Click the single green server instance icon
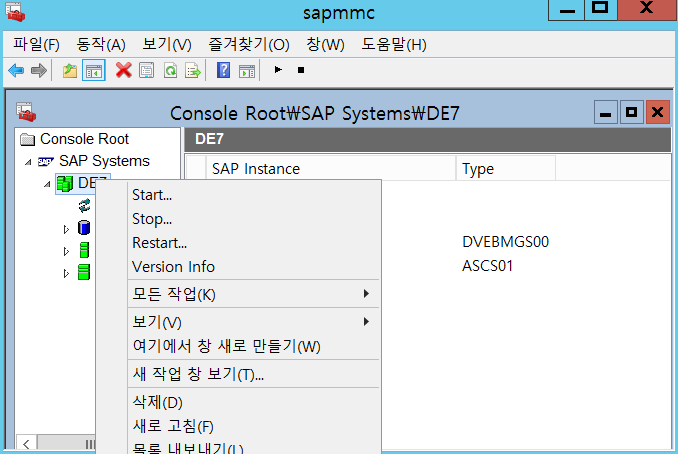This screenshot has width=678, height=454. coord(84,250)
